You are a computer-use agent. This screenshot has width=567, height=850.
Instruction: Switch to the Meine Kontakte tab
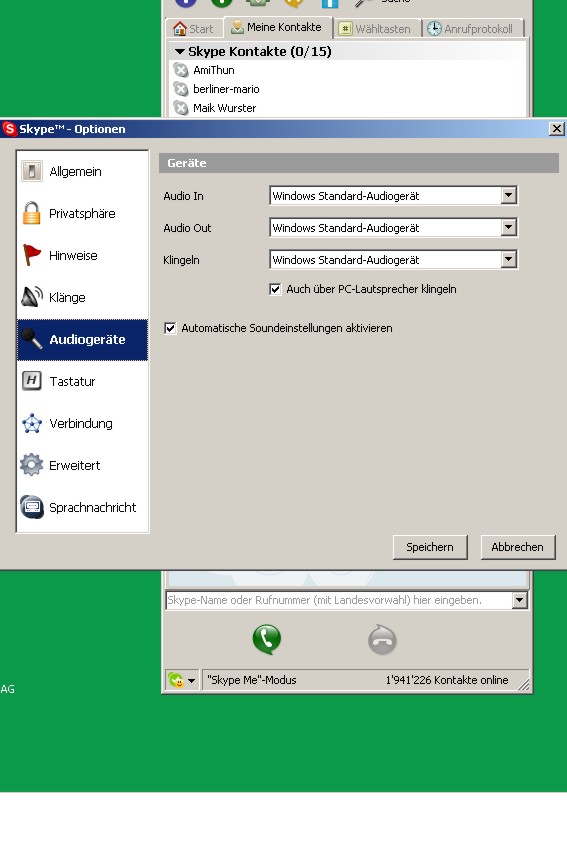[277, 27]
